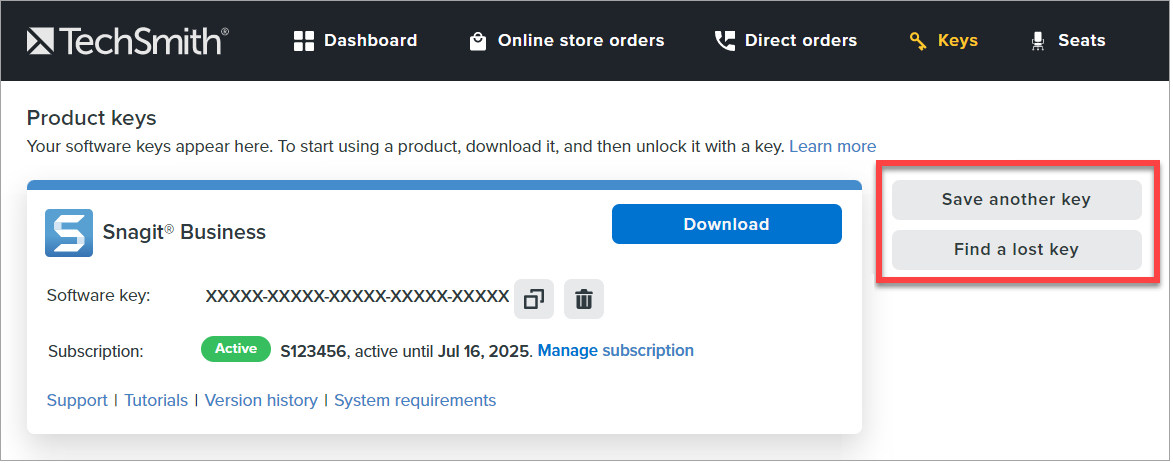Open the Seats tab
The image size is (1173, 463).
click(1081, 41)
